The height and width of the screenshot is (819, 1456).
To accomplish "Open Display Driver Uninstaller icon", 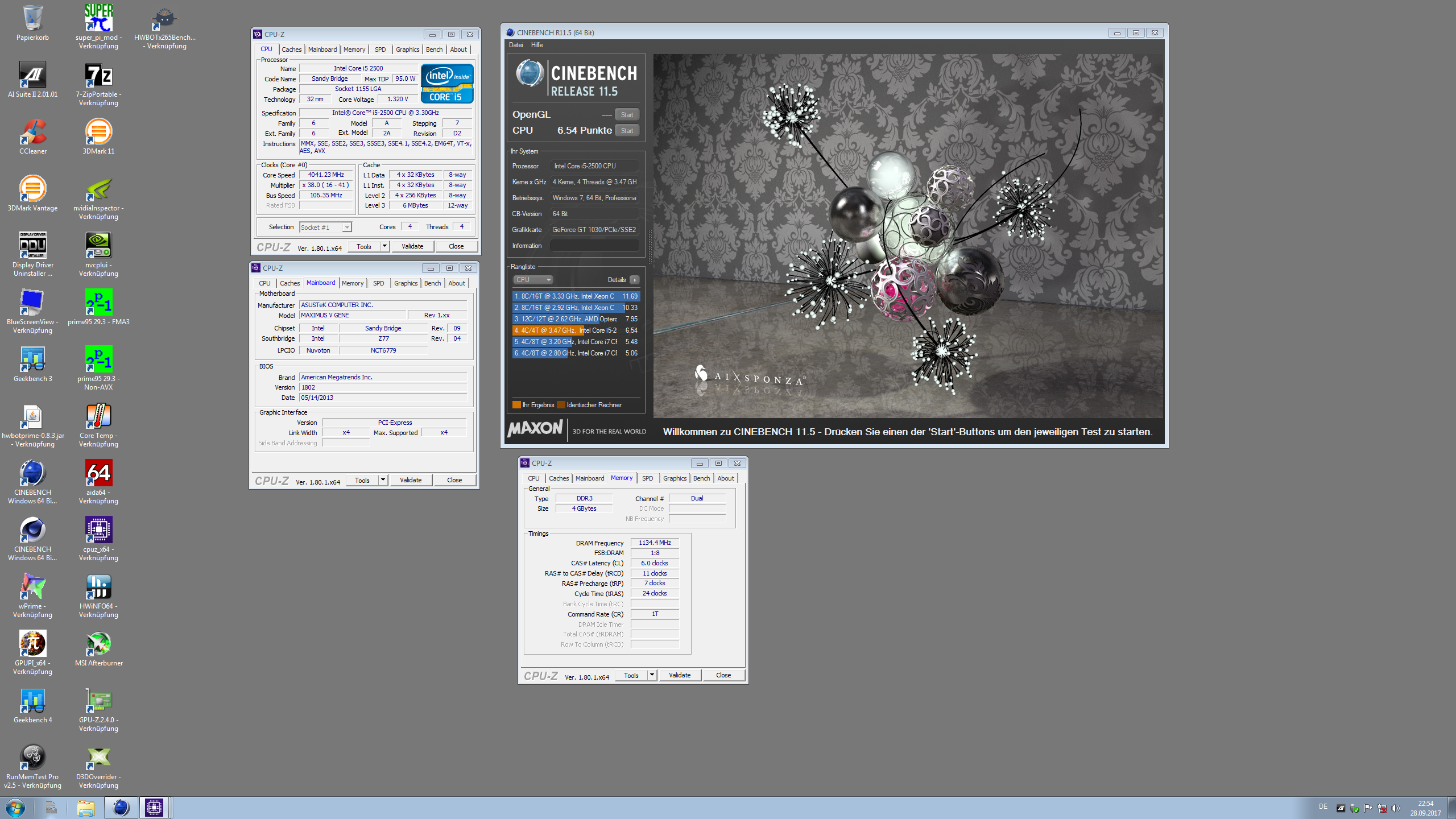I will pos(32,254).
